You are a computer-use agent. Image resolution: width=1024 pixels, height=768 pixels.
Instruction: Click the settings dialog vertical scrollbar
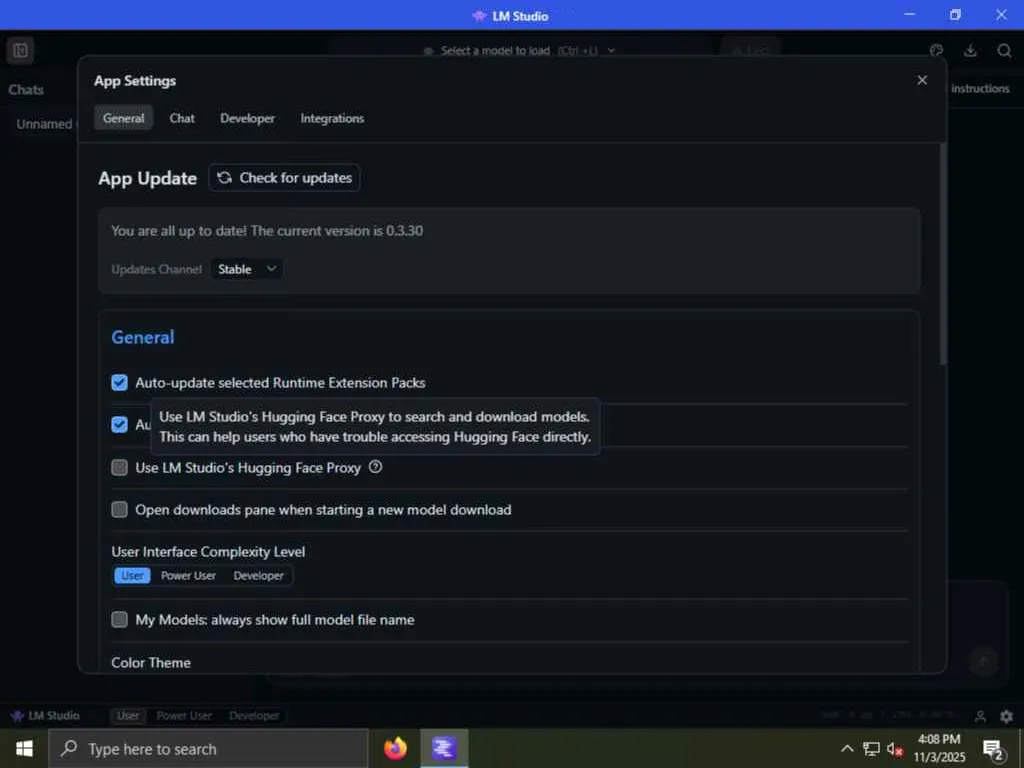click(942, 255)
